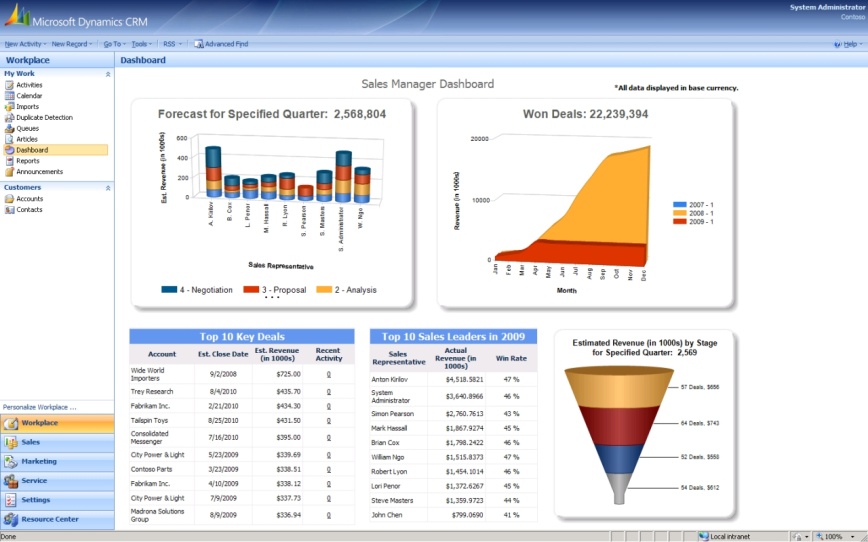Click Local intranet zone icon
This screenshot has width=868, height=542.
point(703,536)
